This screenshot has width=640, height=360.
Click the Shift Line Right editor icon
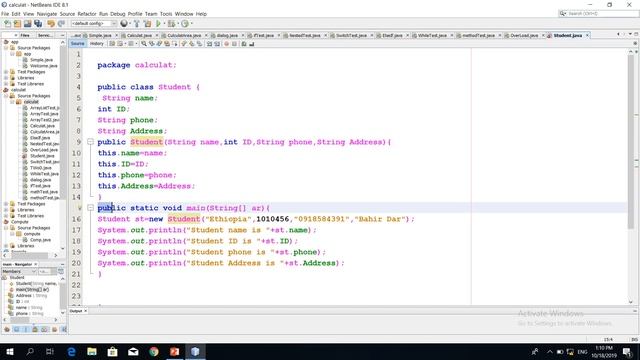tap(217, 44)
